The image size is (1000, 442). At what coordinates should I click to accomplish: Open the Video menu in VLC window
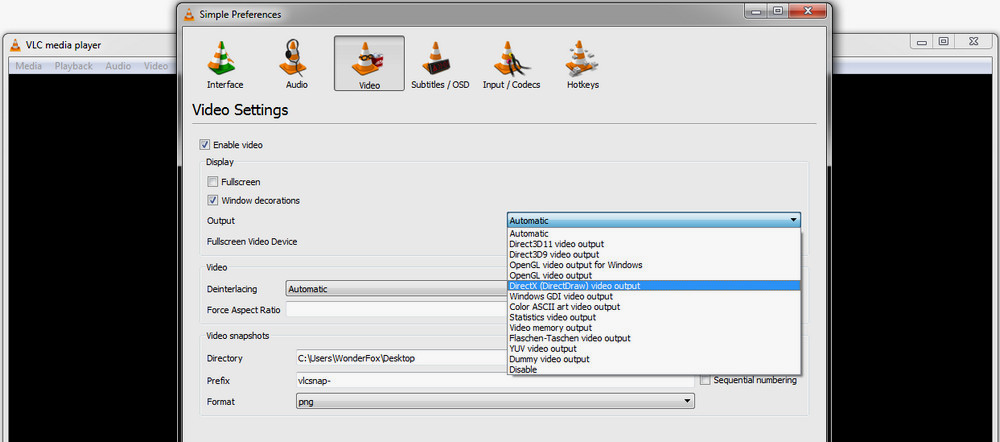(x=156, y=66)
